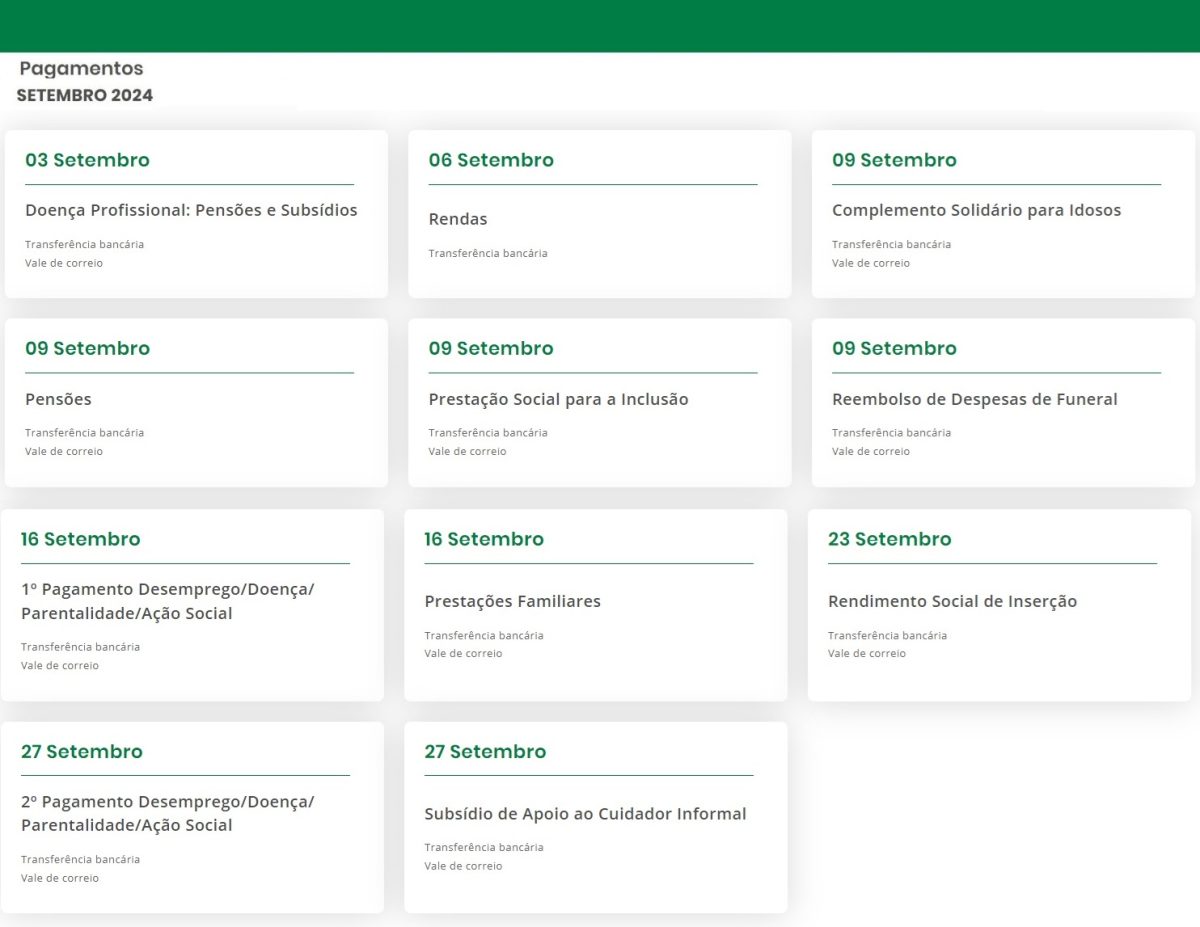
Task: Click "Transferência bancária" under Rendas
Action: coord(488,253)
